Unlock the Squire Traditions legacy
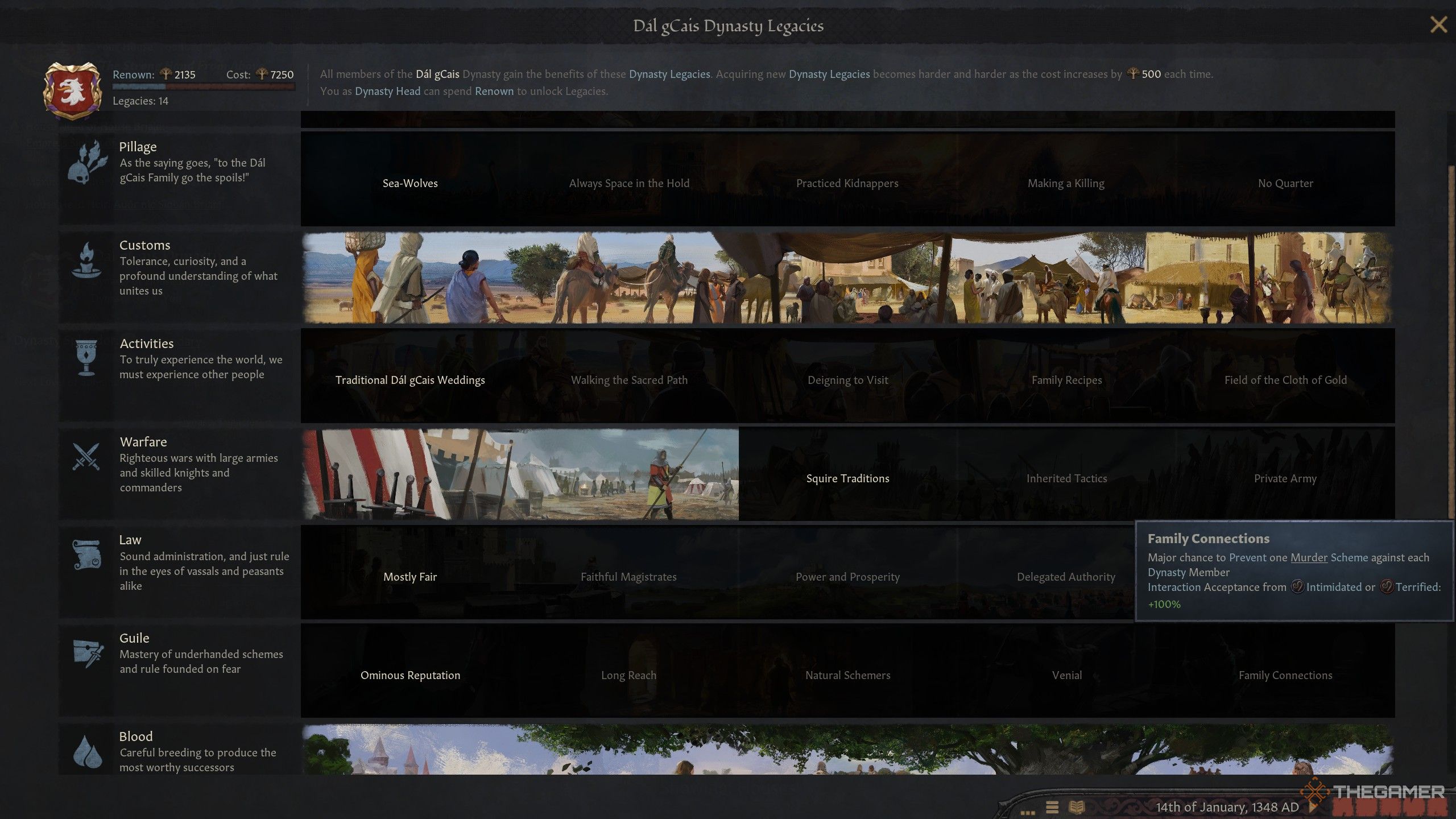1456x819 pixels. tap(847, 478)
